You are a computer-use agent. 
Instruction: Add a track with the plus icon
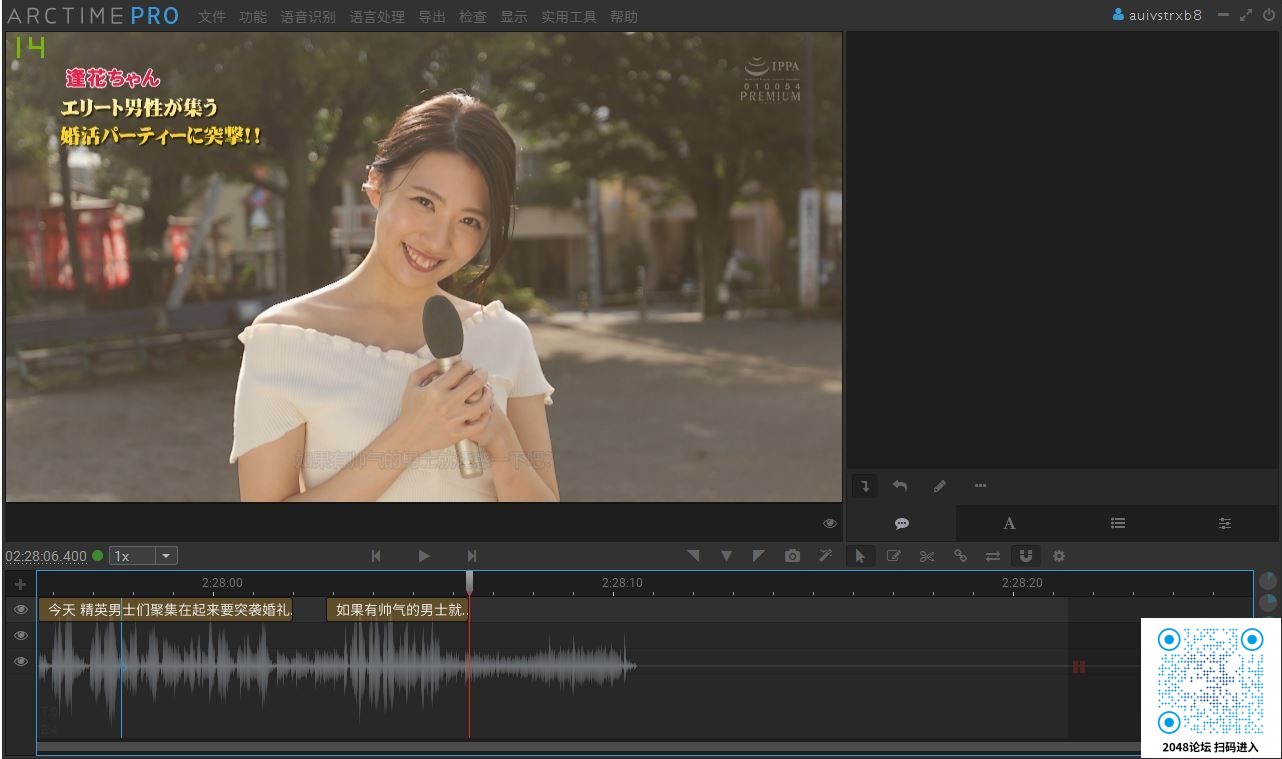(x=20, y=584)
